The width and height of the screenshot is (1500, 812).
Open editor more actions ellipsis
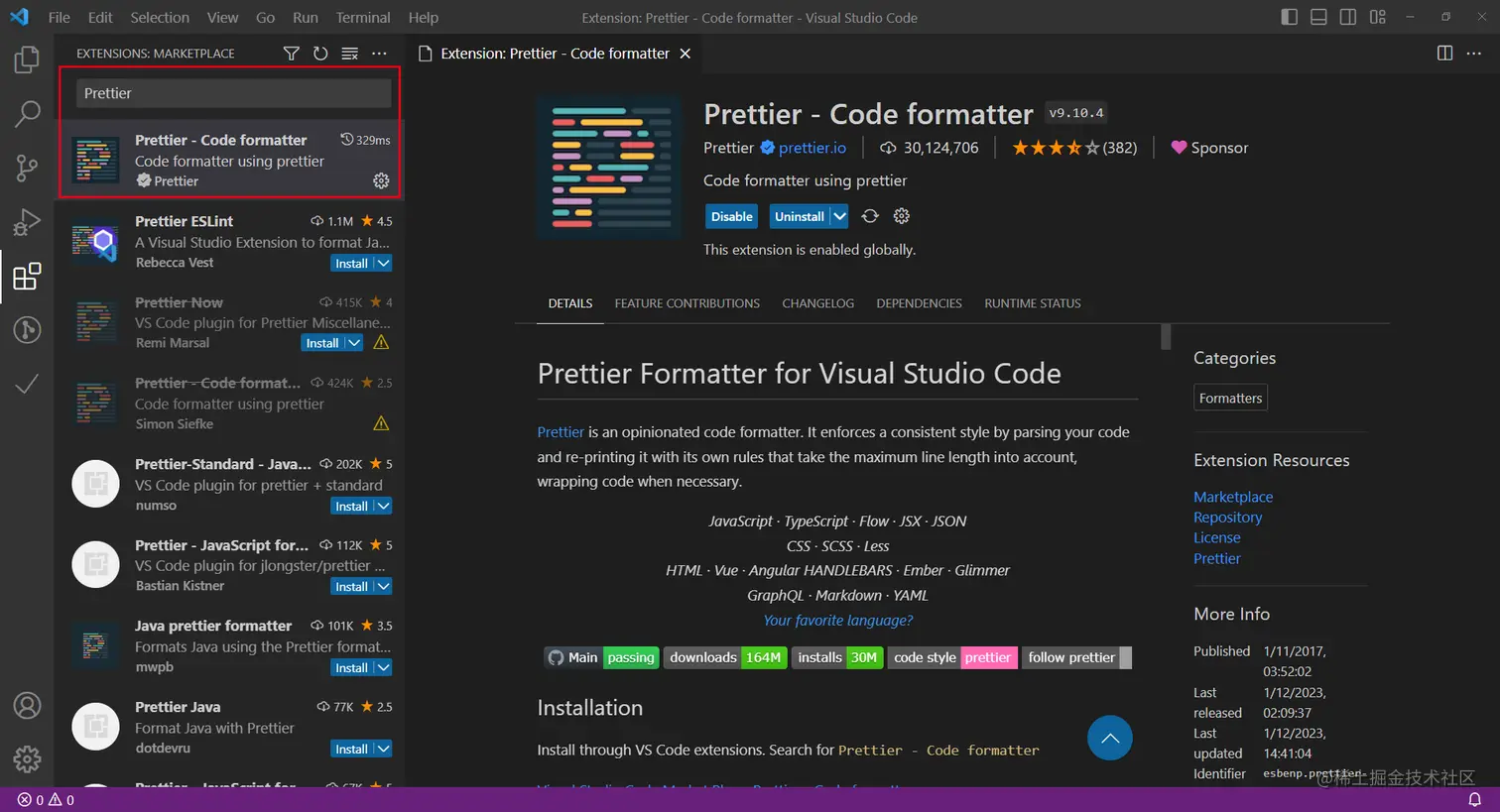[1473, 54]
